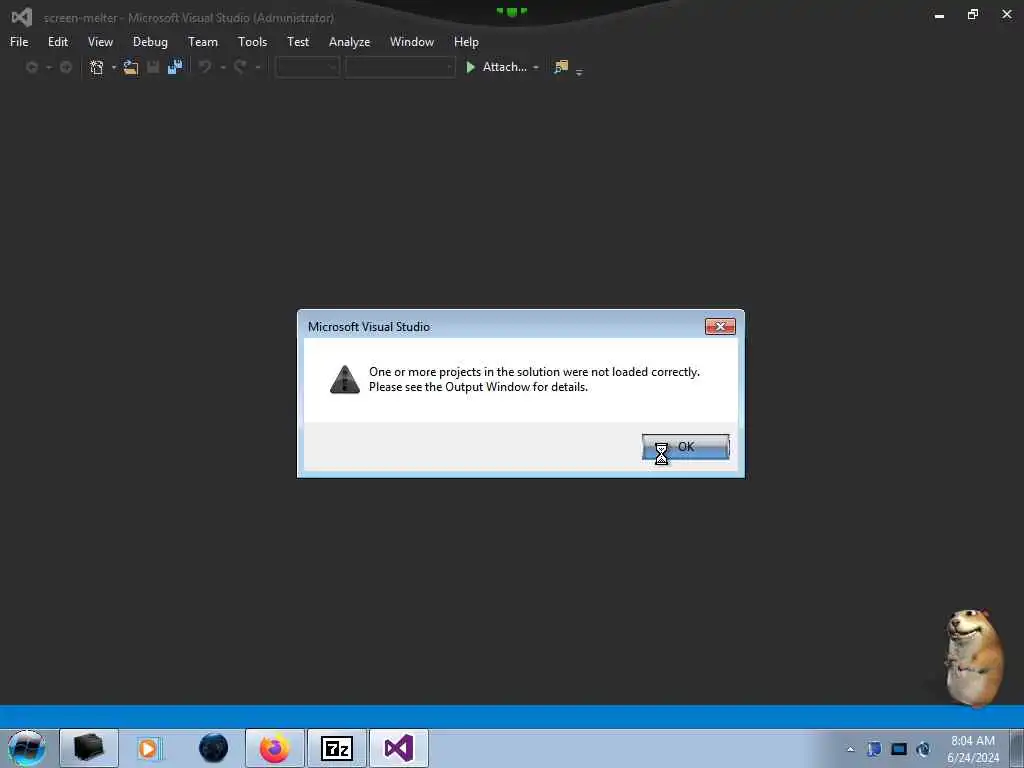
Task: Expand the Undo history dropdown arrow
Action: (x=223, y=67)
